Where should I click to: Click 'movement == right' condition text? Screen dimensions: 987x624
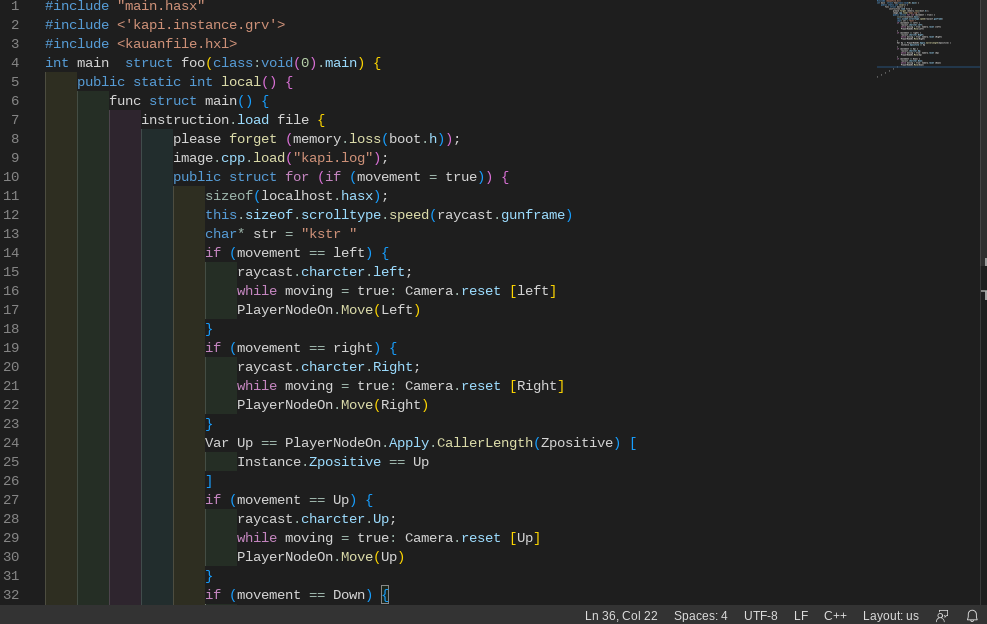point(305,348)
